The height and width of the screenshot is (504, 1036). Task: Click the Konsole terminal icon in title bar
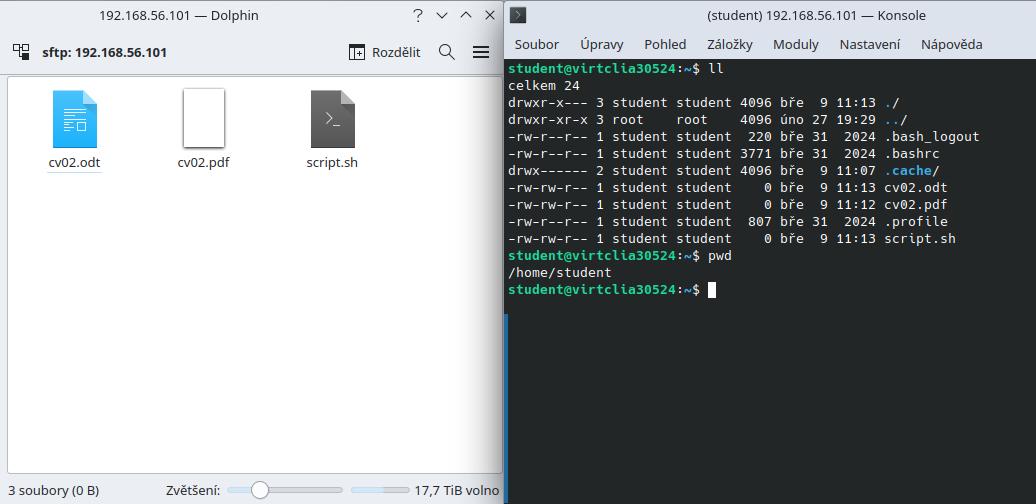coord(518,15)
